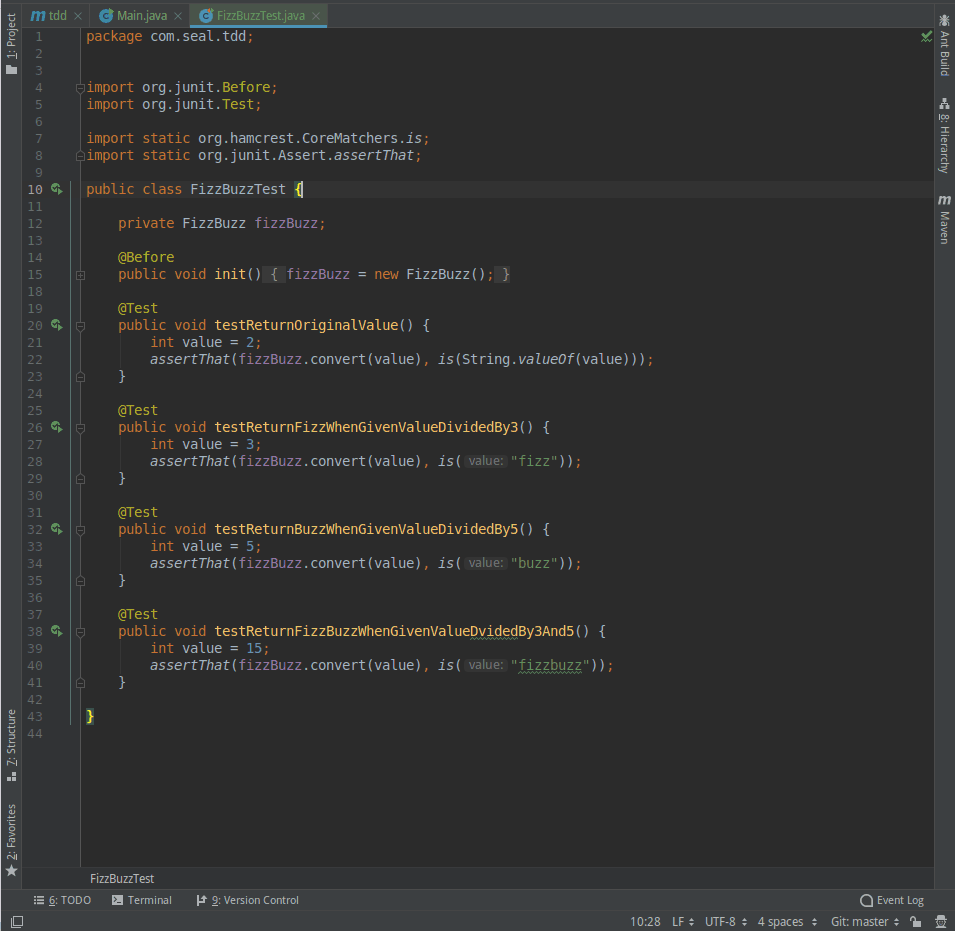Click the value 15 on line 39
The image size is (955, 931).
[254, 648]
